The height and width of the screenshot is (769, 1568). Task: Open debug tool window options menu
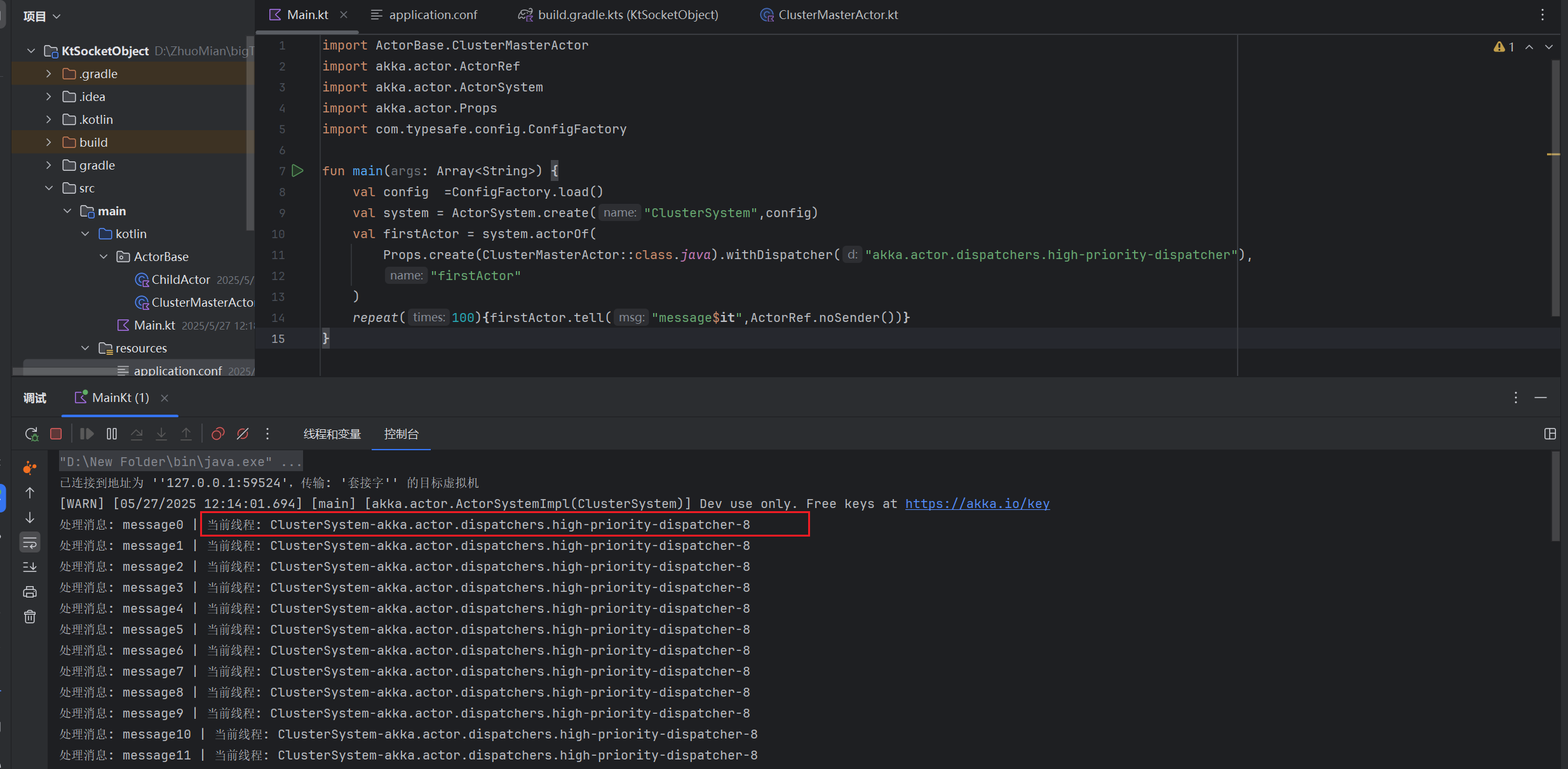click(1516, 398)
